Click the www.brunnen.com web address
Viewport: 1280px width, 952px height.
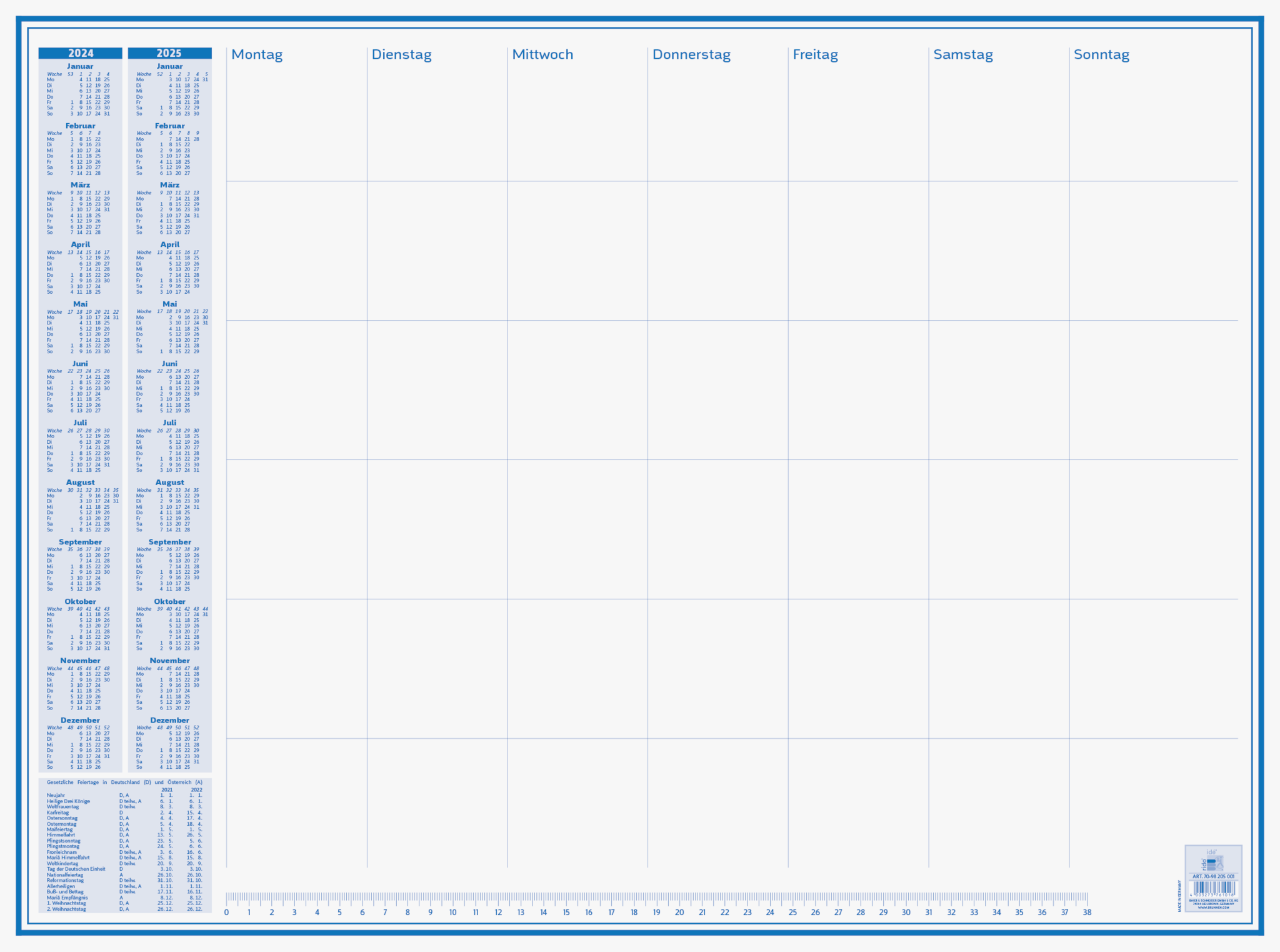1213,908
